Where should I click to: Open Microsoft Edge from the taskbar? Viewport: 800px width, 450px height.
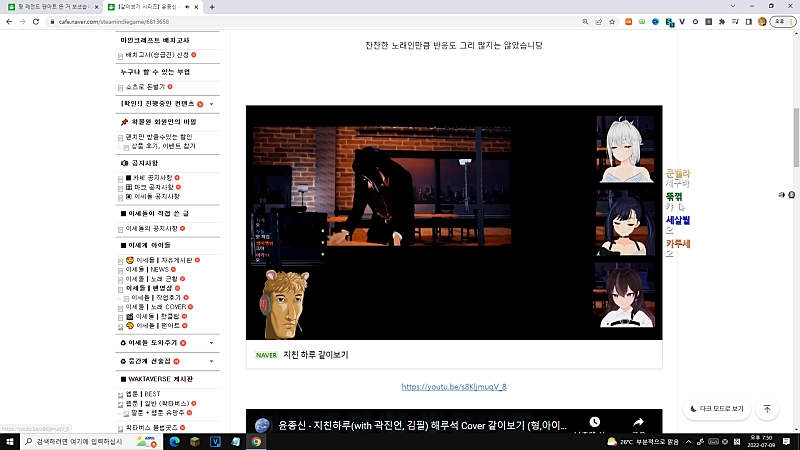click(174, 441)
